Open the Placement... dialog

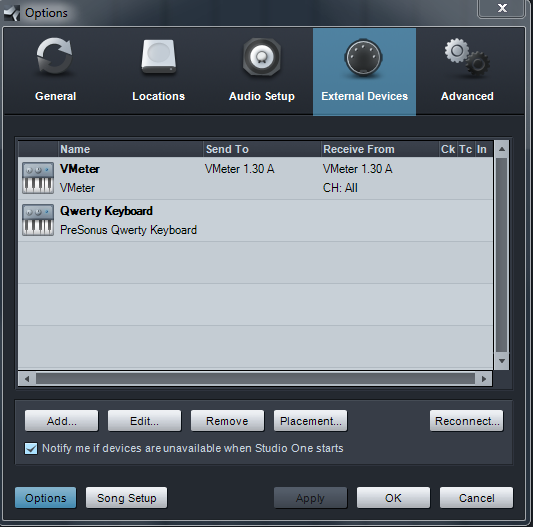[311, 421]
